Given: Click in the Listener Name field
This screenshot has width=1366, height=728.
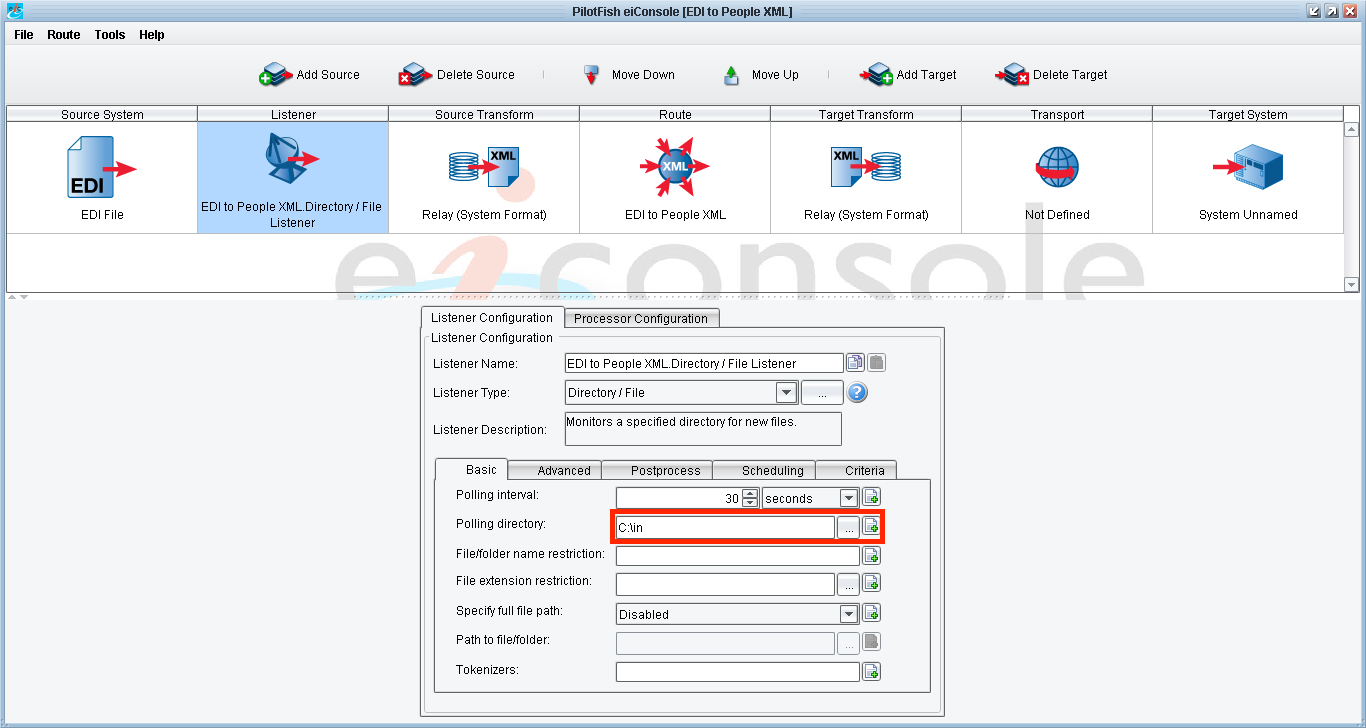Looking at the screenshot, I should [703, 363].
